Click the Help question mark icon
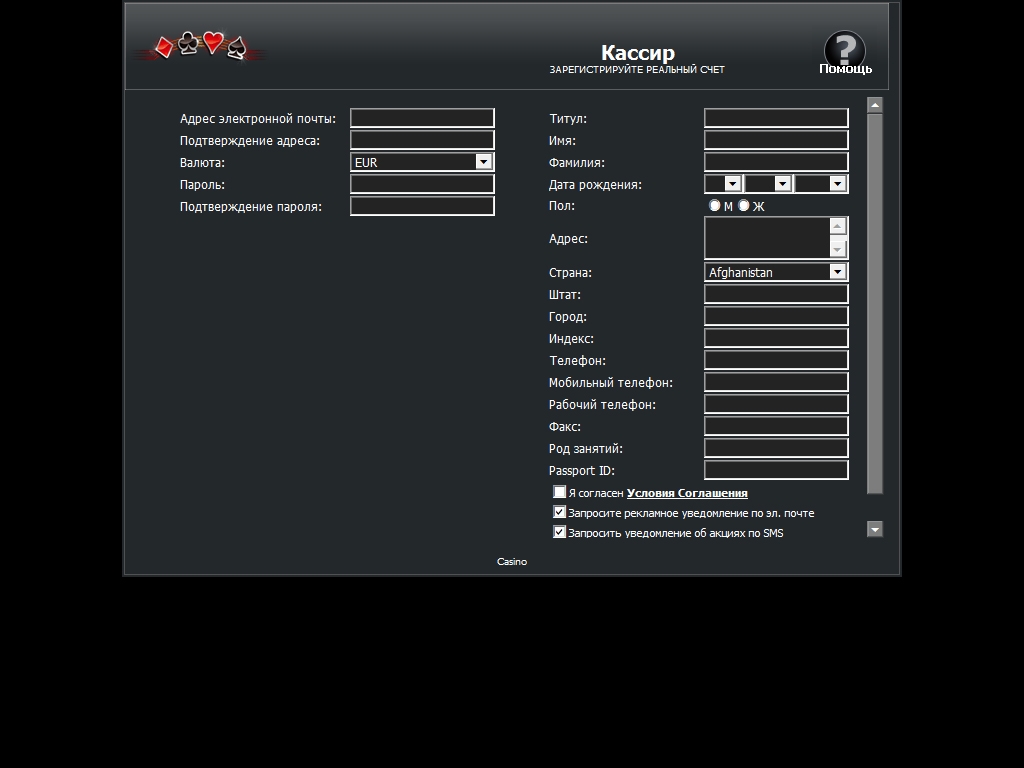The image size is (1024, 768). [844, 50]
